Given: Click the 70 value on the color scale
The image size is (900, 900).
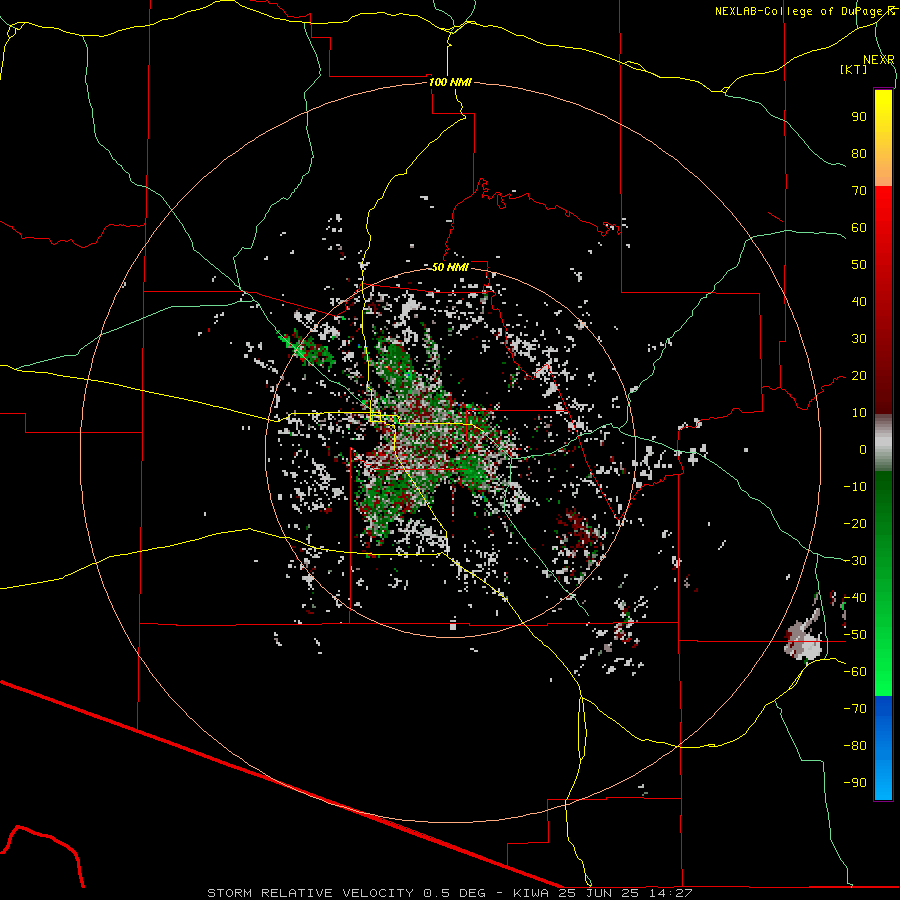Looking at the screenshot, I should pyautogui.click(x=859, y=191).
